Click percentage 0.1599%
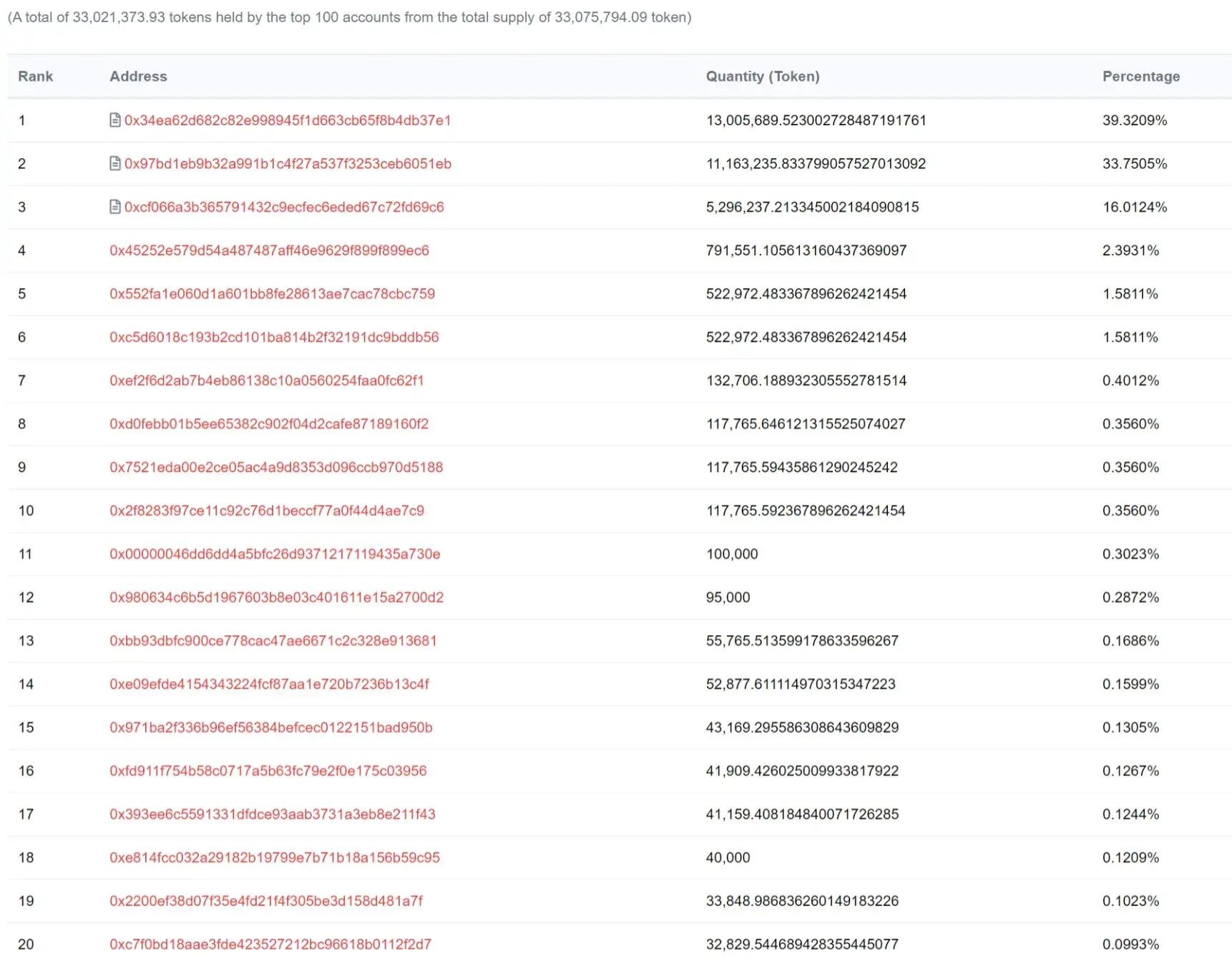The width and height of the screenshot is (1232, 964). (1131, 684)
